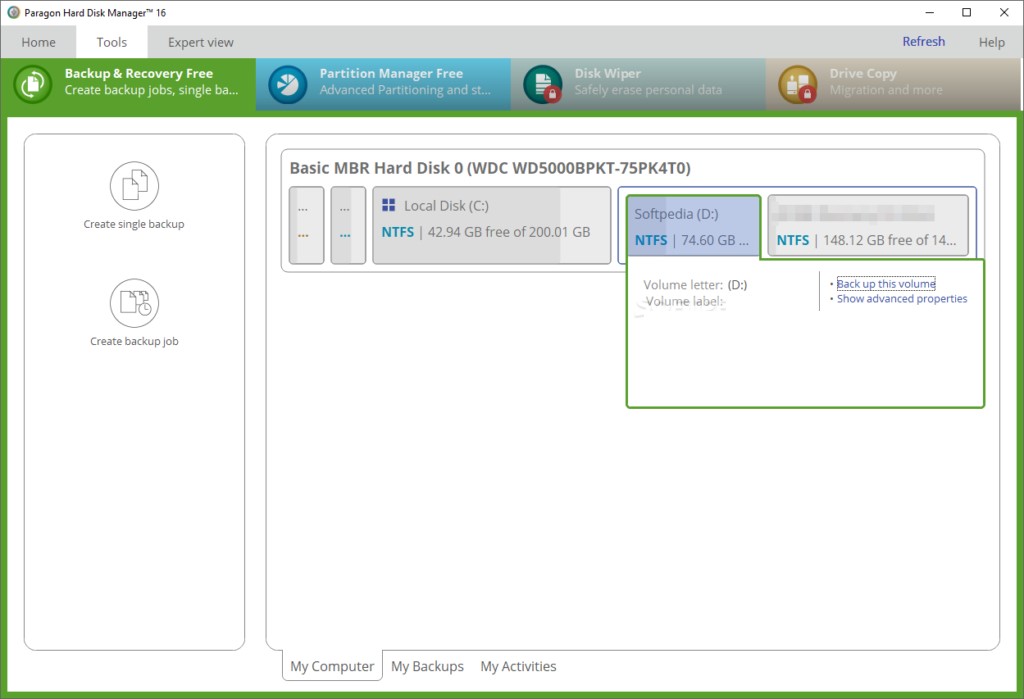
Task: Click the Disk Wiper locked document icon
Action: point(543,84)
